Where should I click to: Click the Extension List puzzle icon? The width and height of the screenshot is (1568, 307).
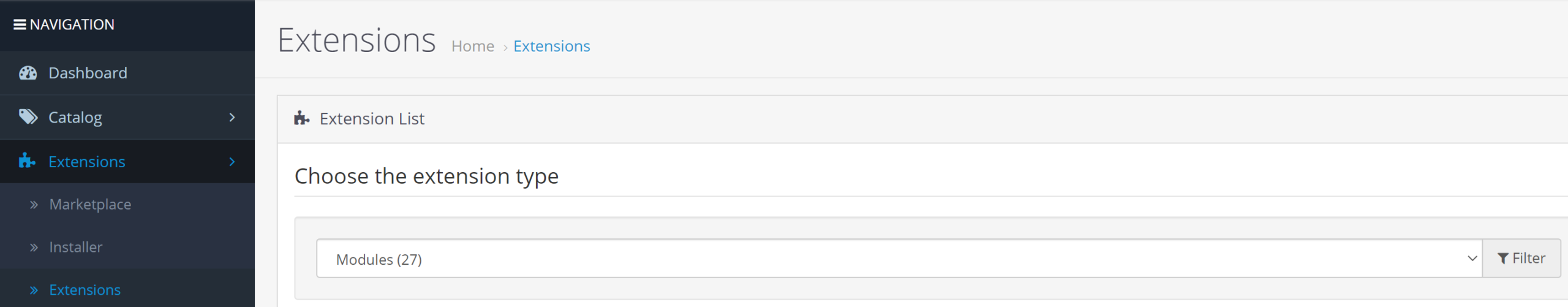coord(301,118)
